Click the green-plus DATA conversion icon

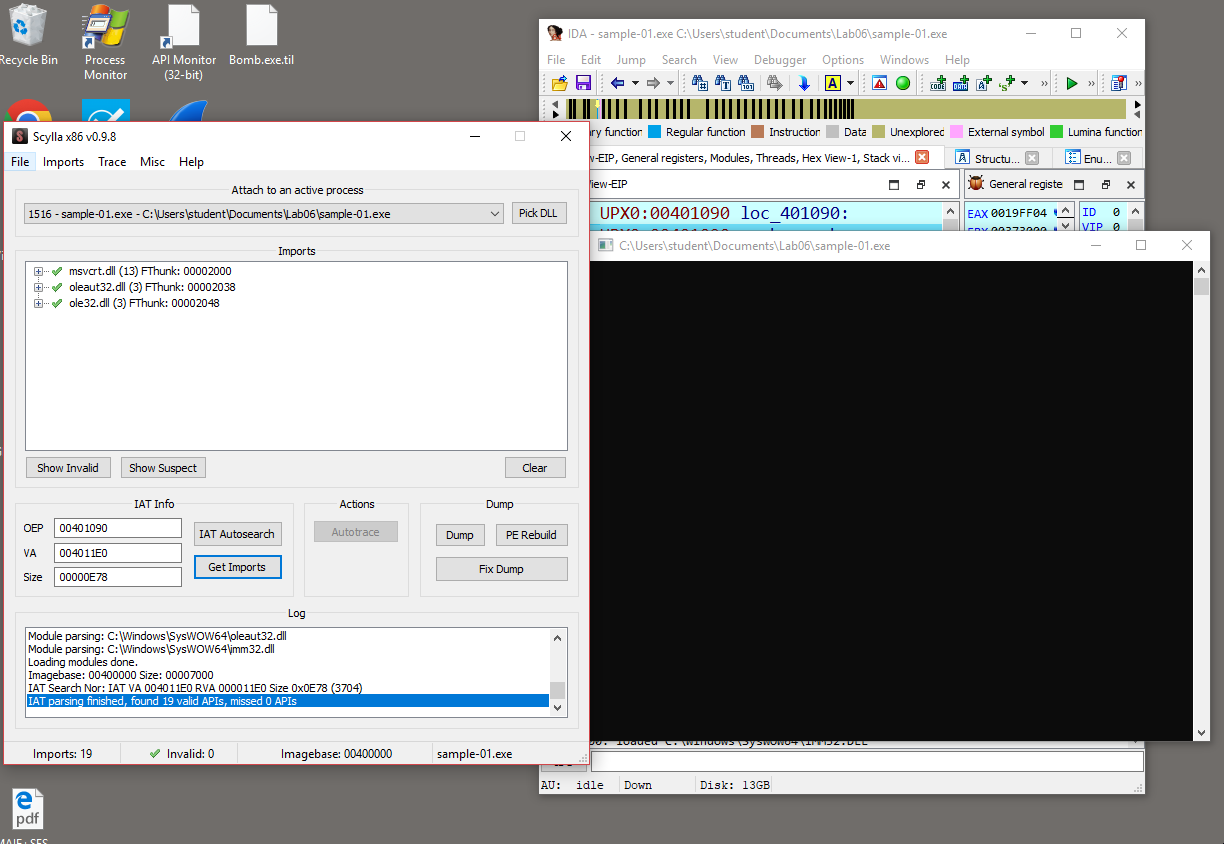click(961, 83)
